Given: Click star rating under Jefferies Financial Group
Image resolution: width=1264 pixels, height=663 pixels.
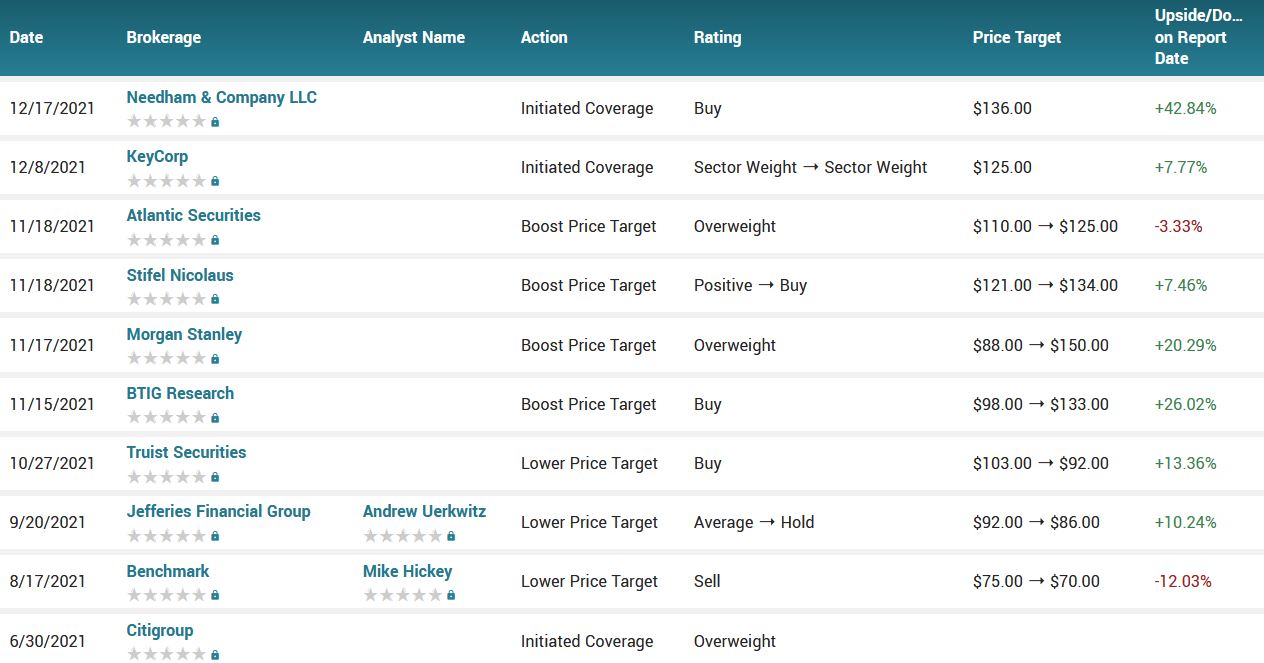Looking at the screenshot, I should tap(166, 536).
